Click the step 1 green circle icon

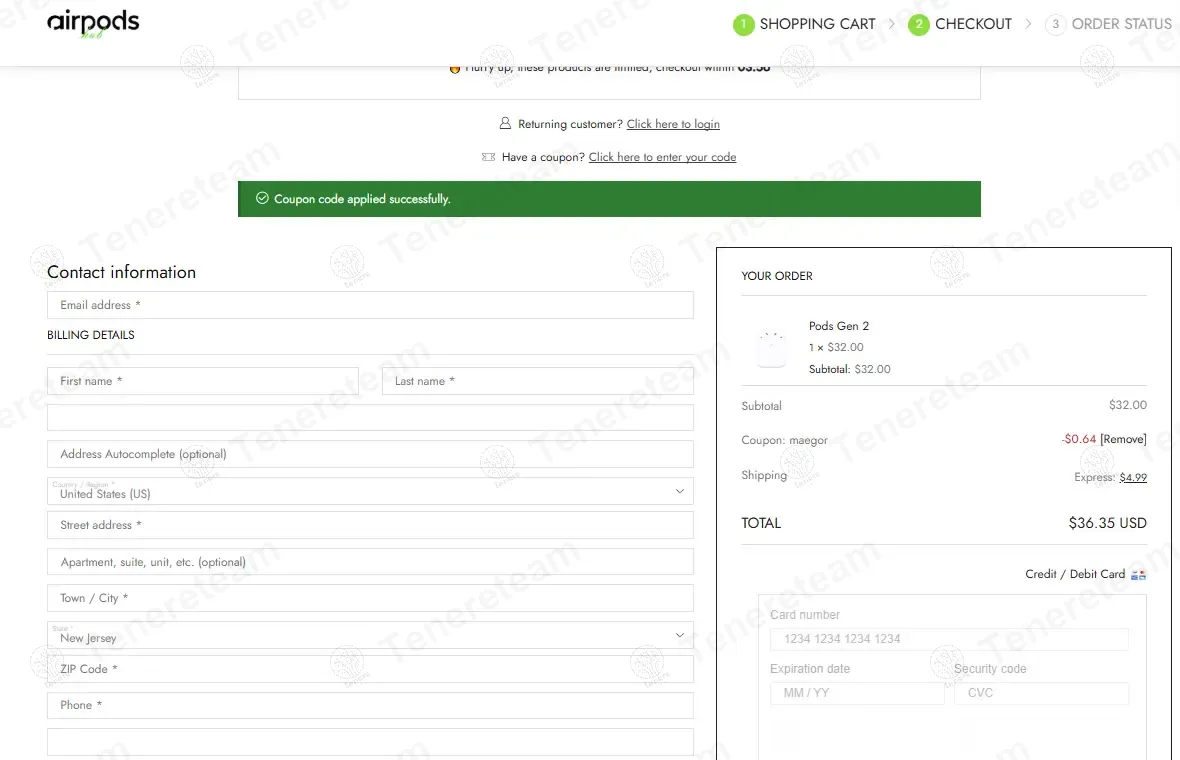point(743,25)
